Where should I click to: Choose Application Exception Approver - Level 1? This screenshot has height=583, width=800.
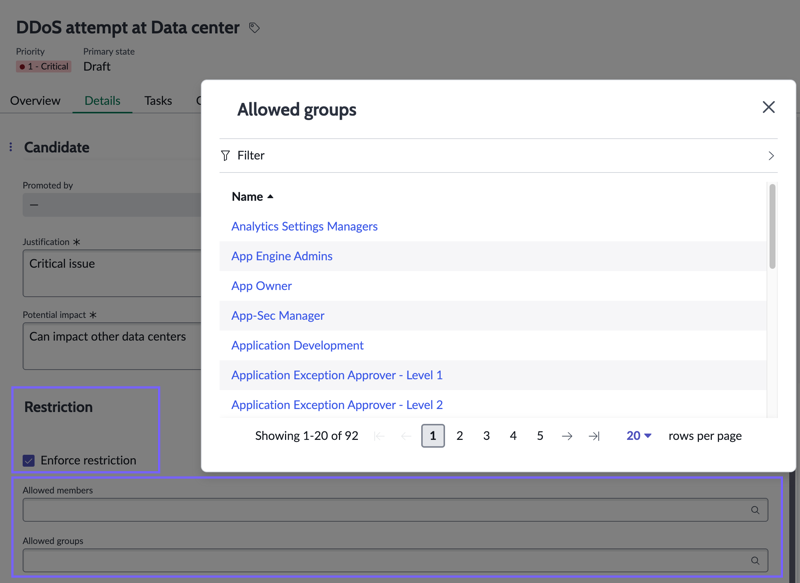337,375
